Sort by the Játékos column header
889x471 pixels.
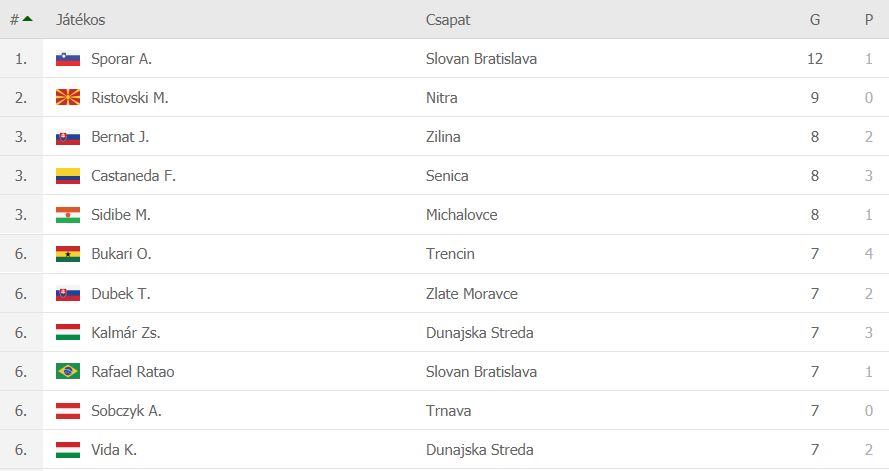click(x=81, y=20)
